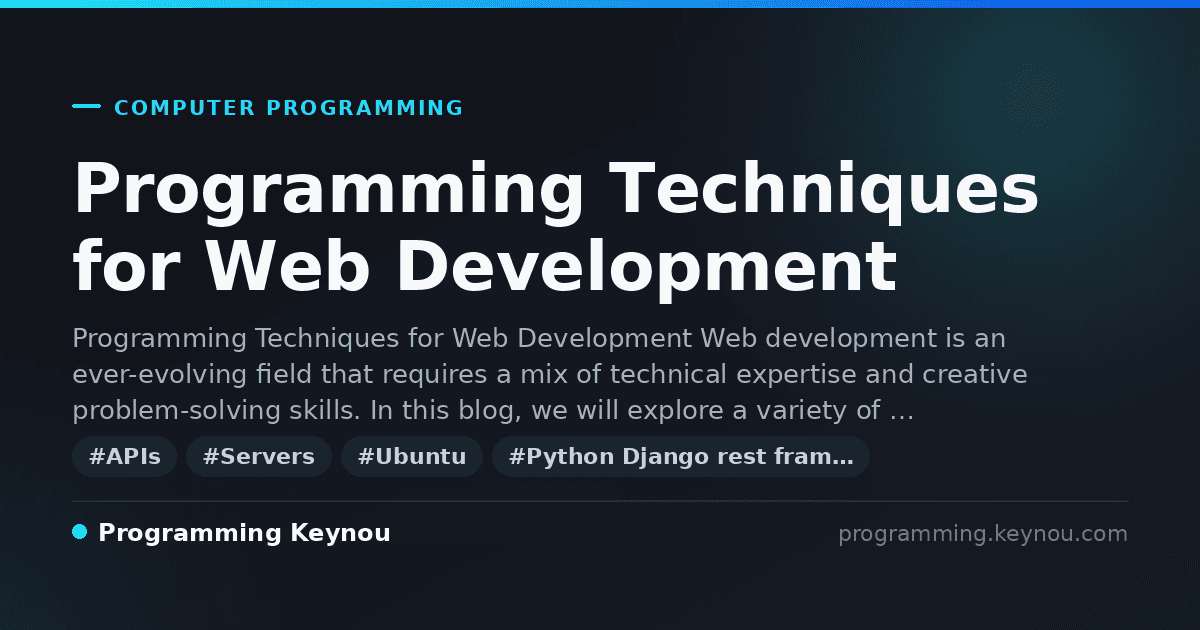Click the cyan dot beside Programming Keynou
This screenshot has height=630, width=1200.
tap(80, 532)
